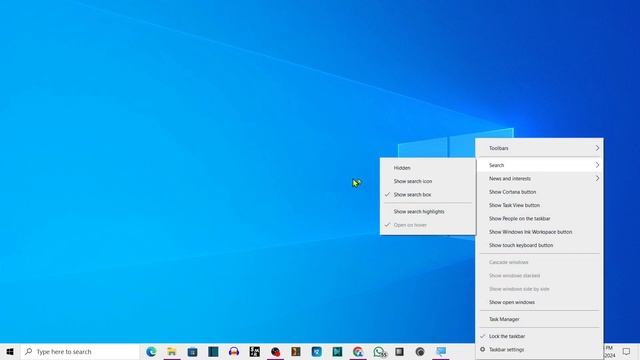This screenshot has width=640, height=360.
Task: Open the headphones app icon on taskbar
Action: [x=234, y=351]
